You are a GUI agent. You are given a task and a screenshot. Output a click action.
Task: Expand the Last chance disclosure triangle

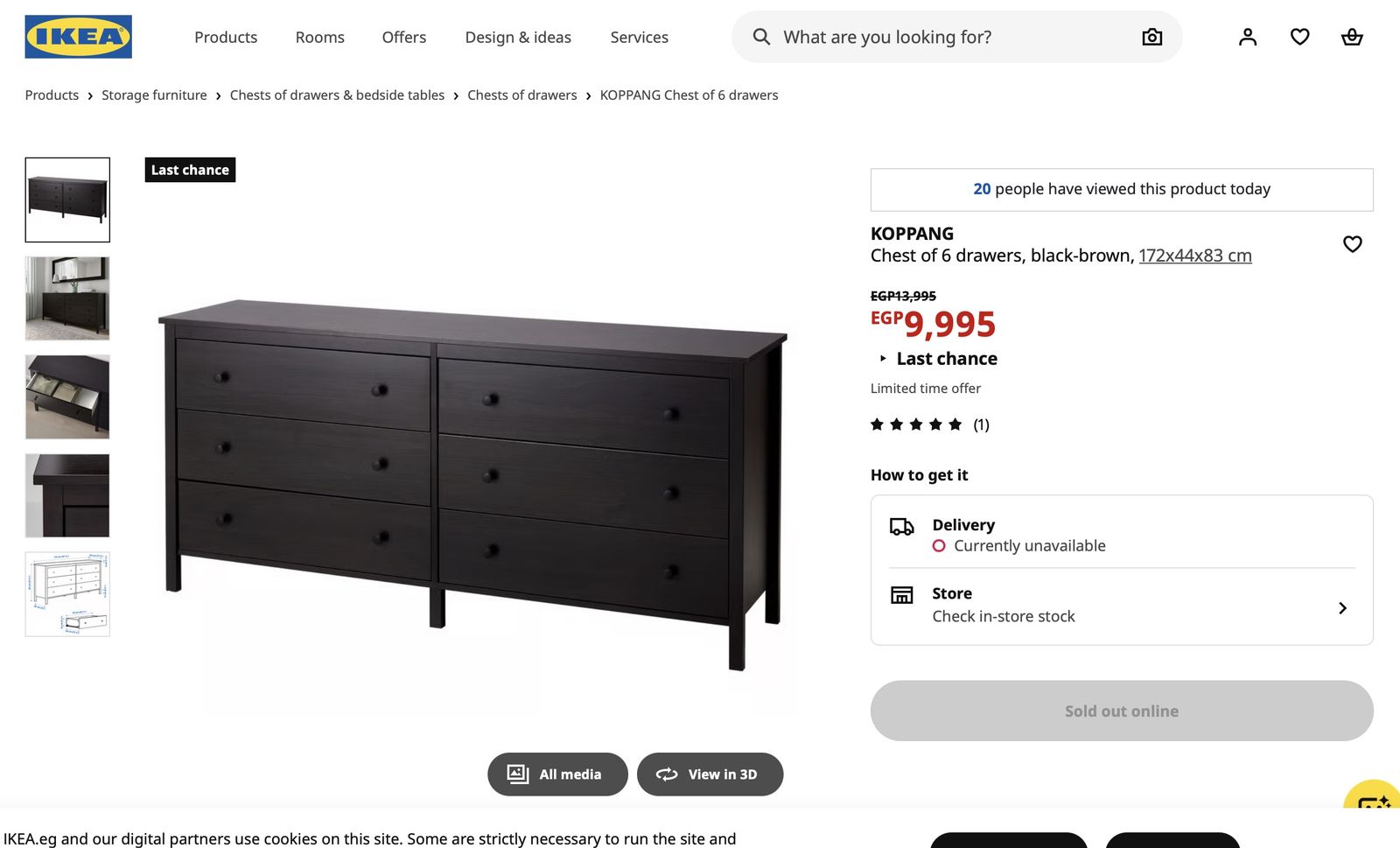(883, 359)
